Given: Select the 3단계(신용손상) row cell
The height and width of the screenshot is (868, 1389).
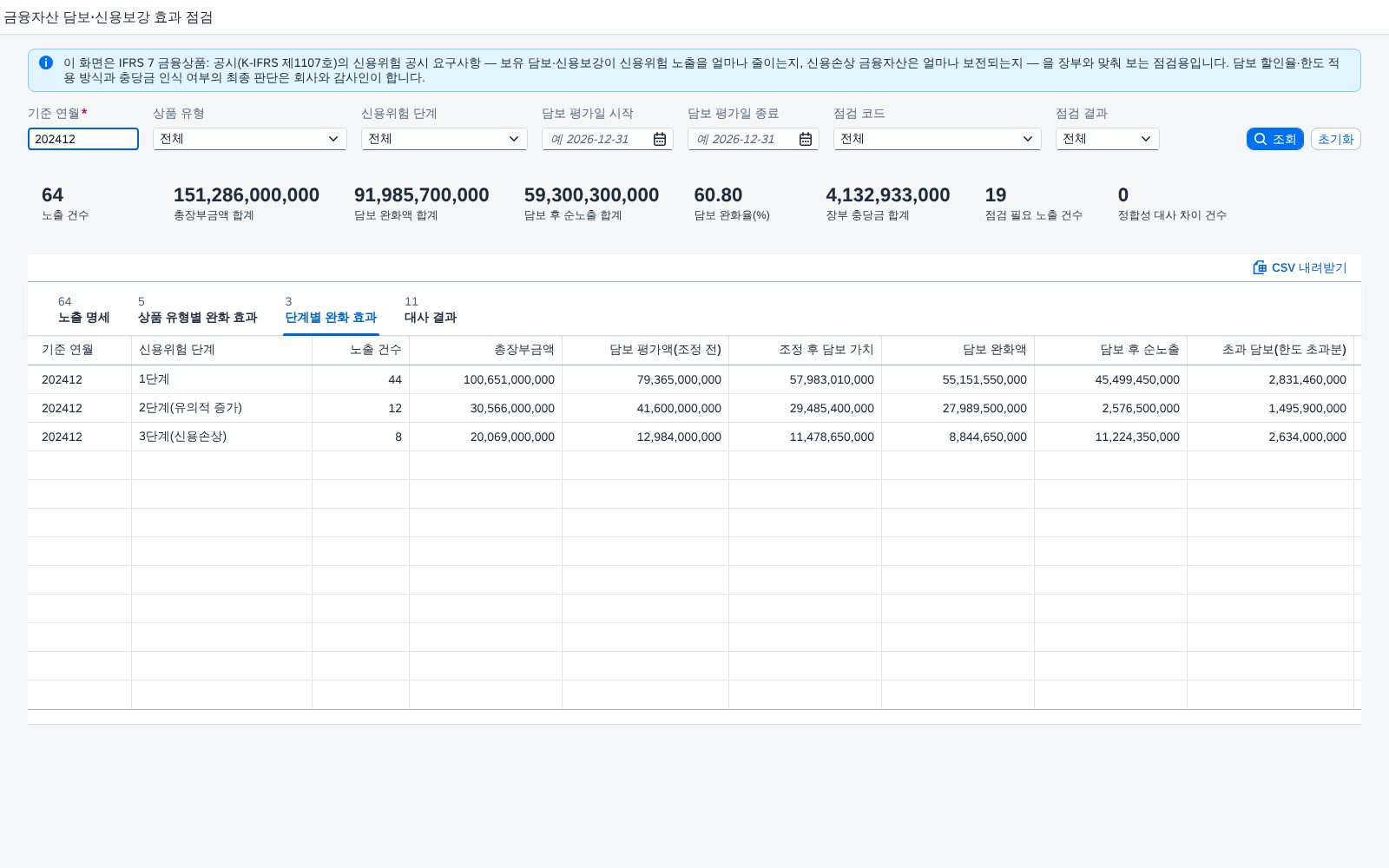Looking at the screenshot, I should [221, 437].
